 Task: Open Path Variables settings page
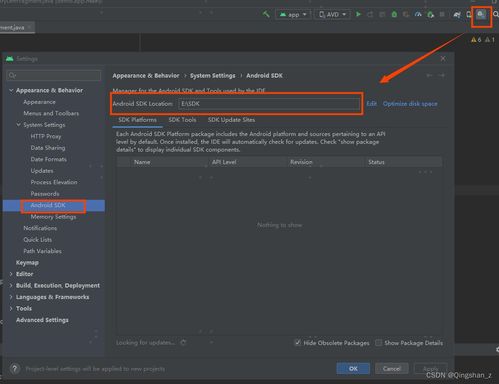42,251
